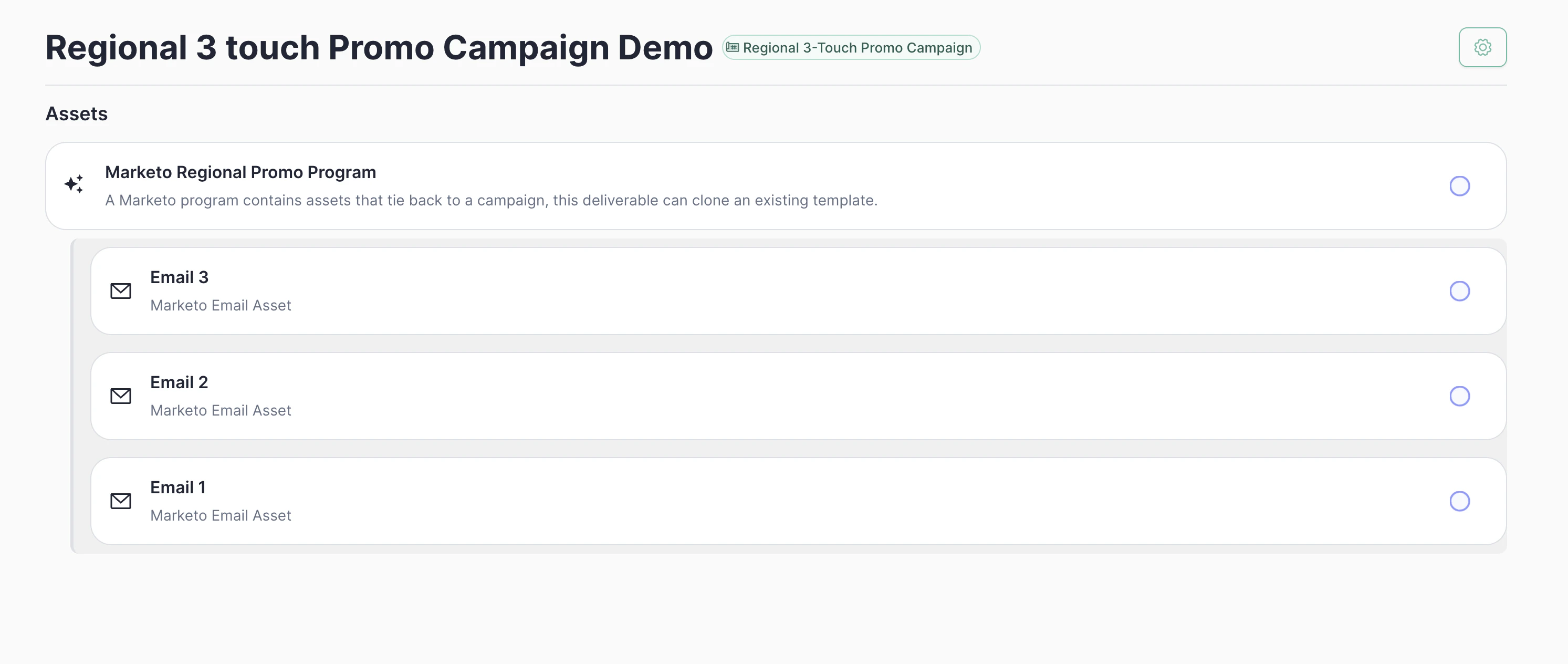
Task: Click the Marketo Email Asset label under Email 2
Action: 221,410
